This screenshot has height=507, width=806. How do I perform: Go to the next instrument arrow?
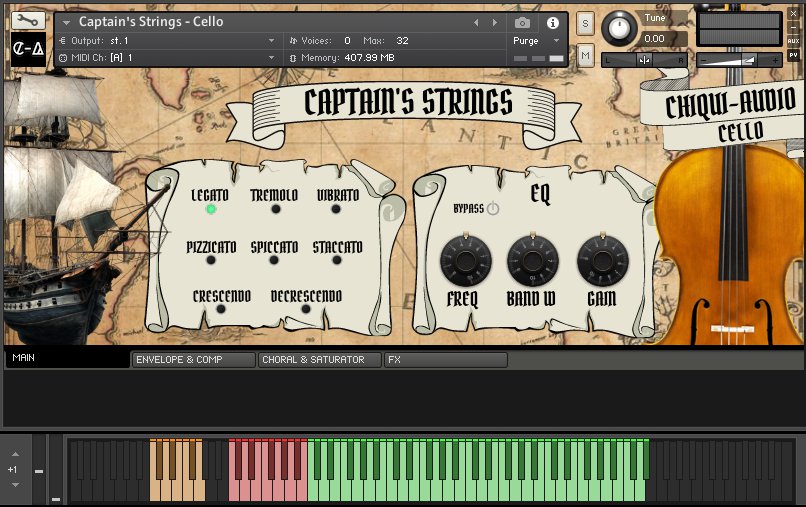tap(493, 22)
